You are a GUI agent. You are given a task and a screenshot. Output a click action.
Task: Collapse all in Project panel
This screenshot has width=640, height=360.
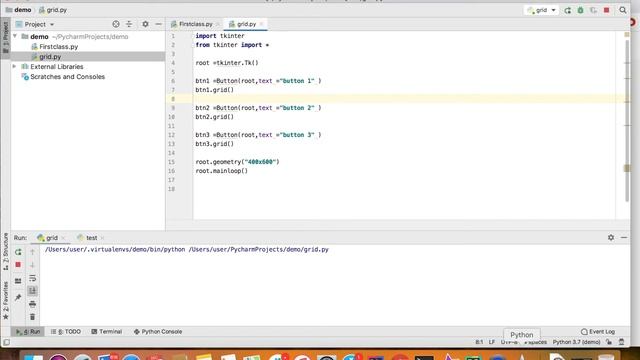(129, 24)
